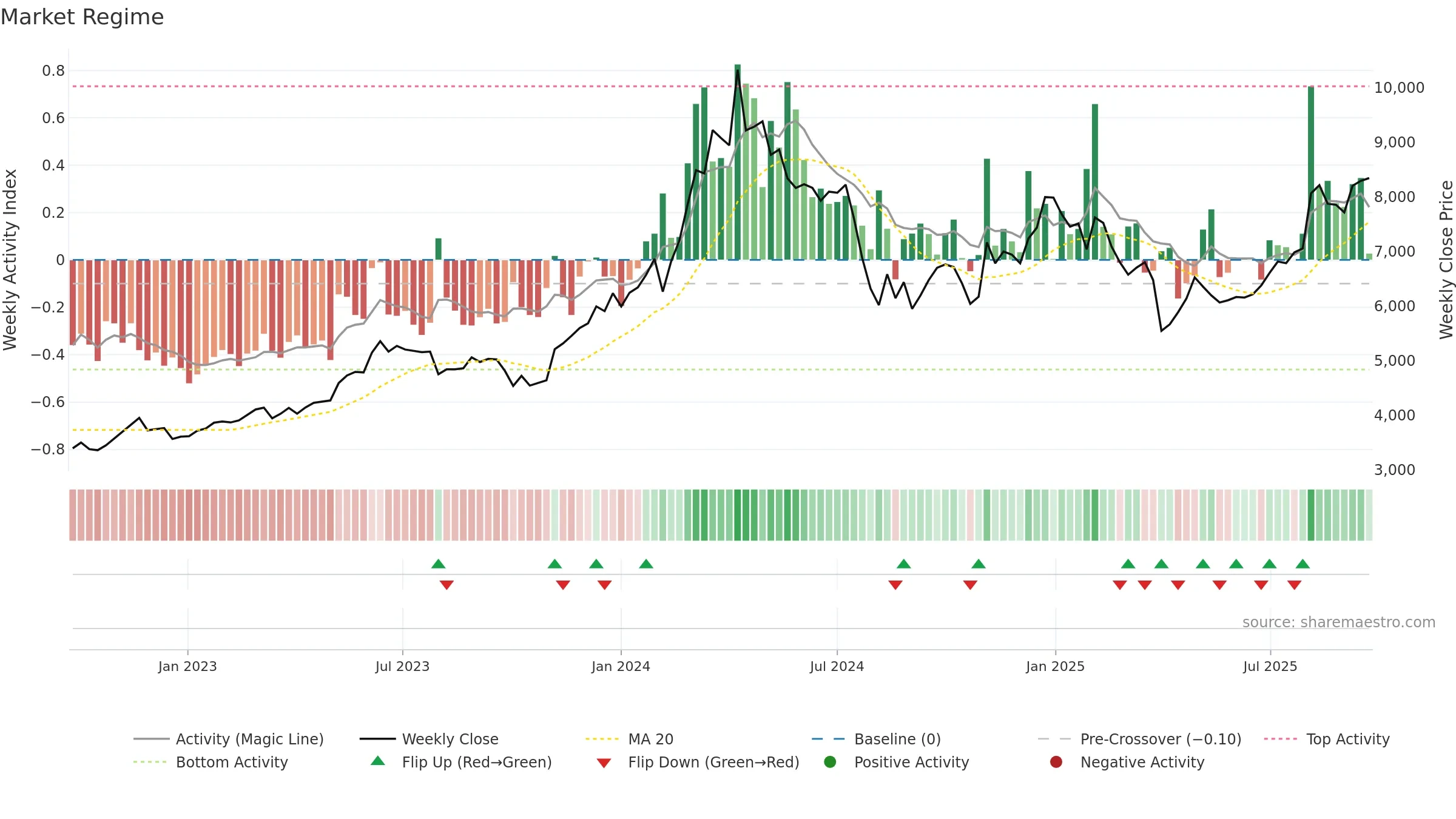Click the green flip-up triangle just after Jan 2024
The height and width of the screenshot is (819, 1456).
646,564
